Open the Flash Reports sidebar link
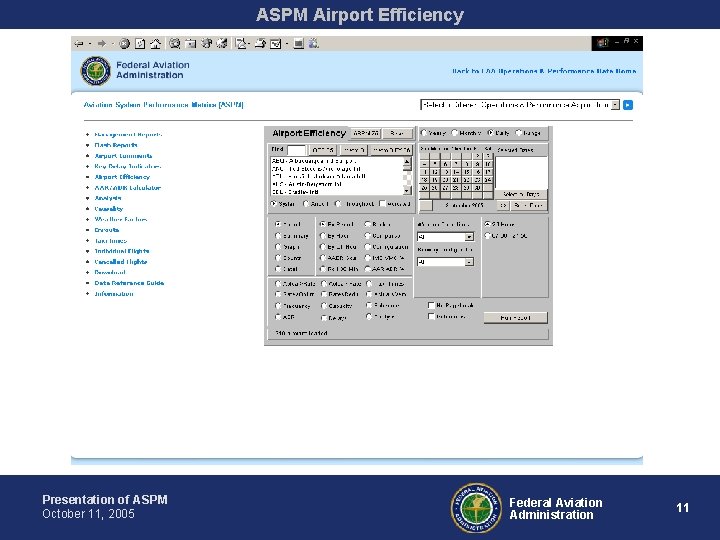Screen dimensions: 720x540 click(x=116, y=145)
